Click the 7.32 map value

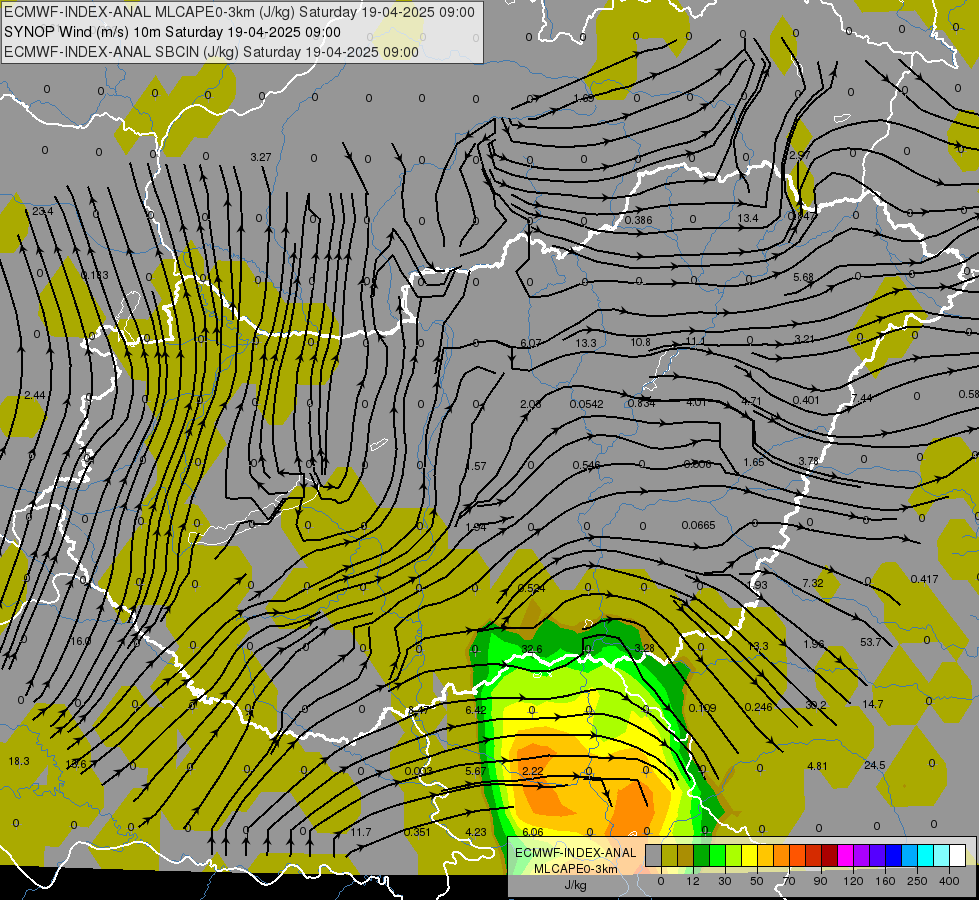click(x=813, y=583)
